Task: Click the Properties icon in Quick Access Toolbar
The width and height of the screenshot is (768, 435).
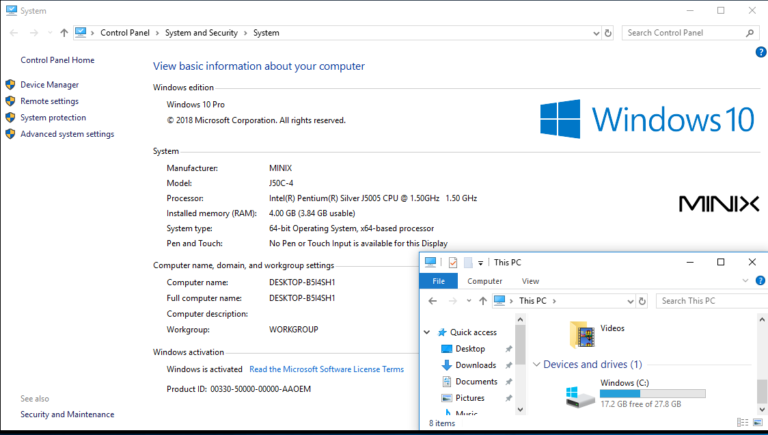Action: click(453, 263)
